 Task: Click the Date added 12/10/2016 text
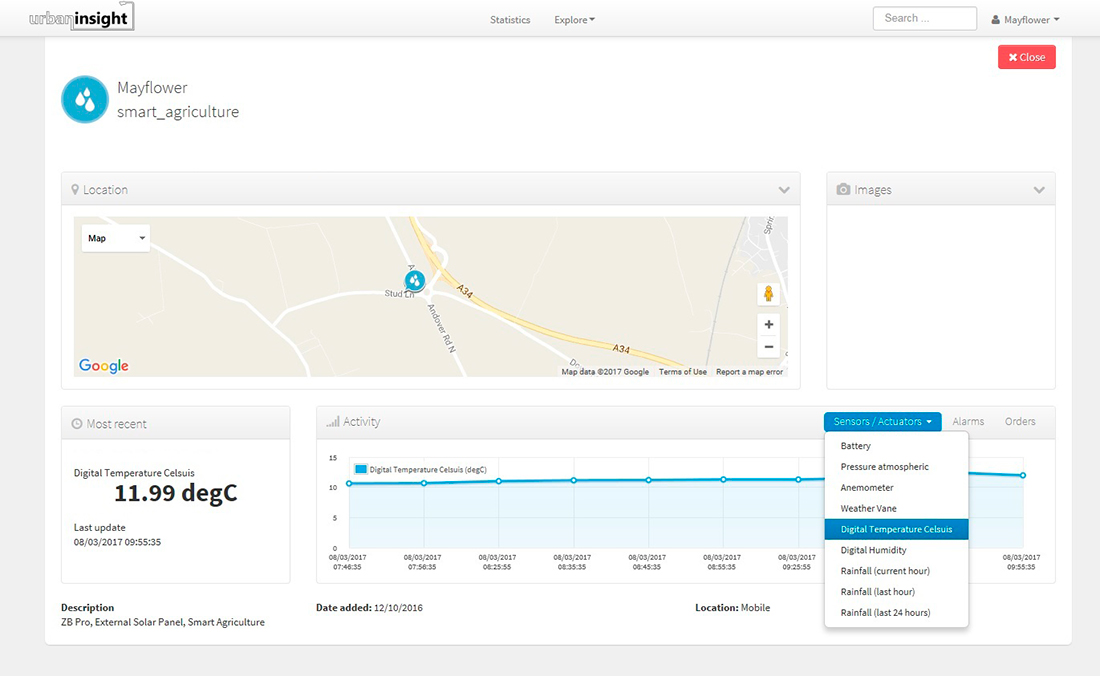point(369,608)
